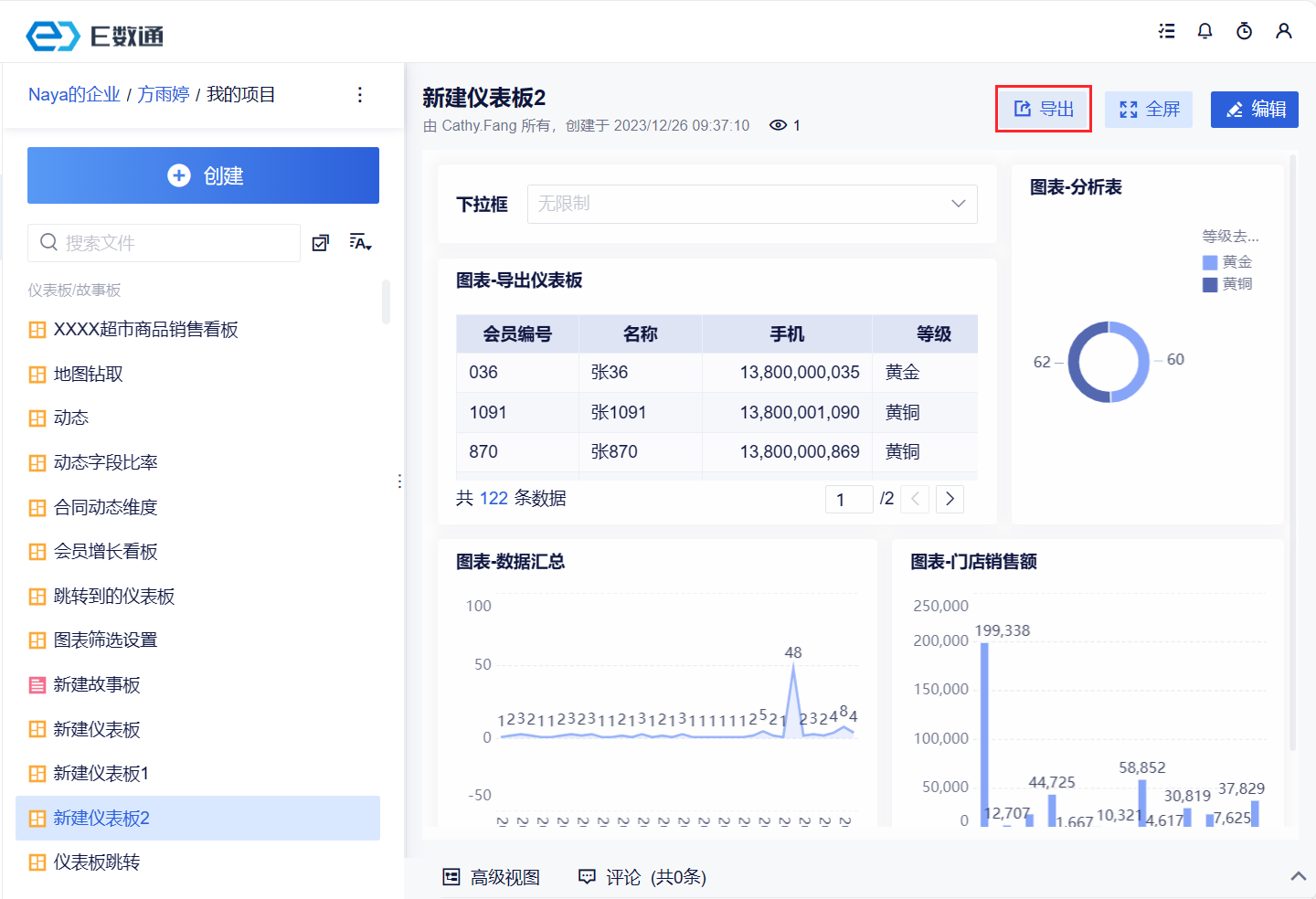Open the Naya的企业 breadcrumb link
The width and height of the screenshot is (1316, 899).
(x=74, y=95)
